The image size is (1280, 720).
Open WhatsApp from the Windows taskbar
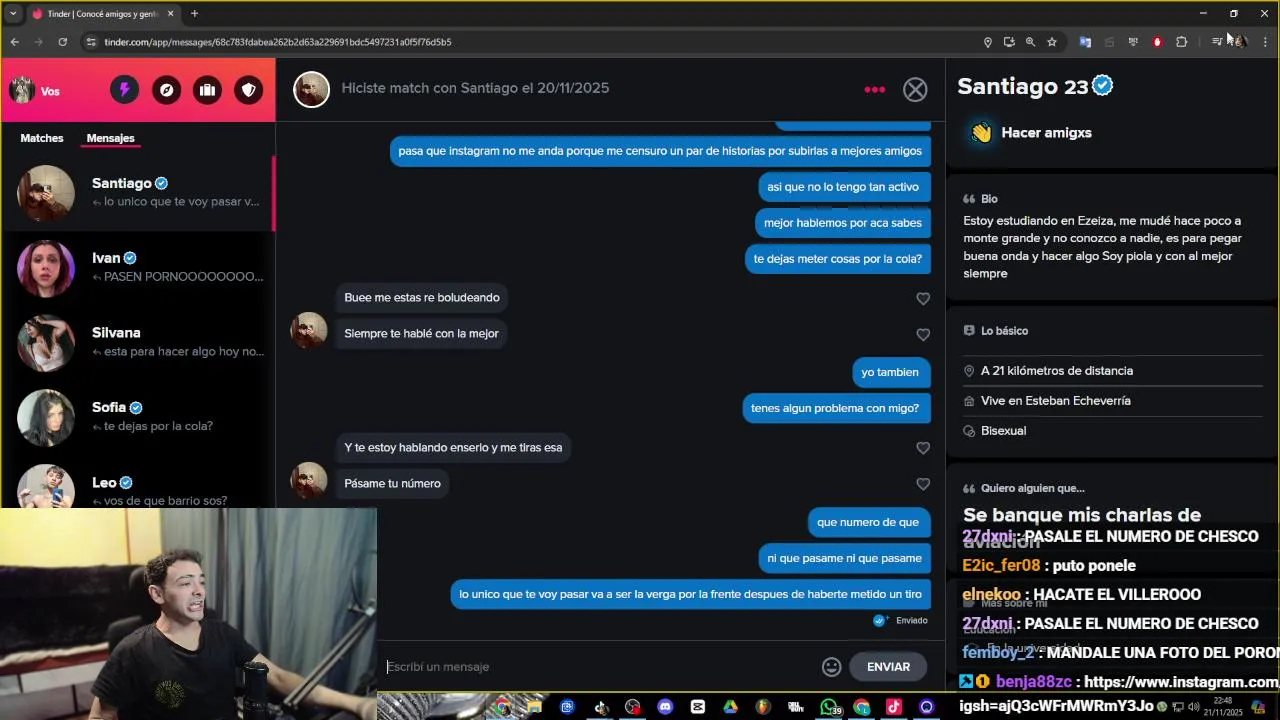point(830,707)
